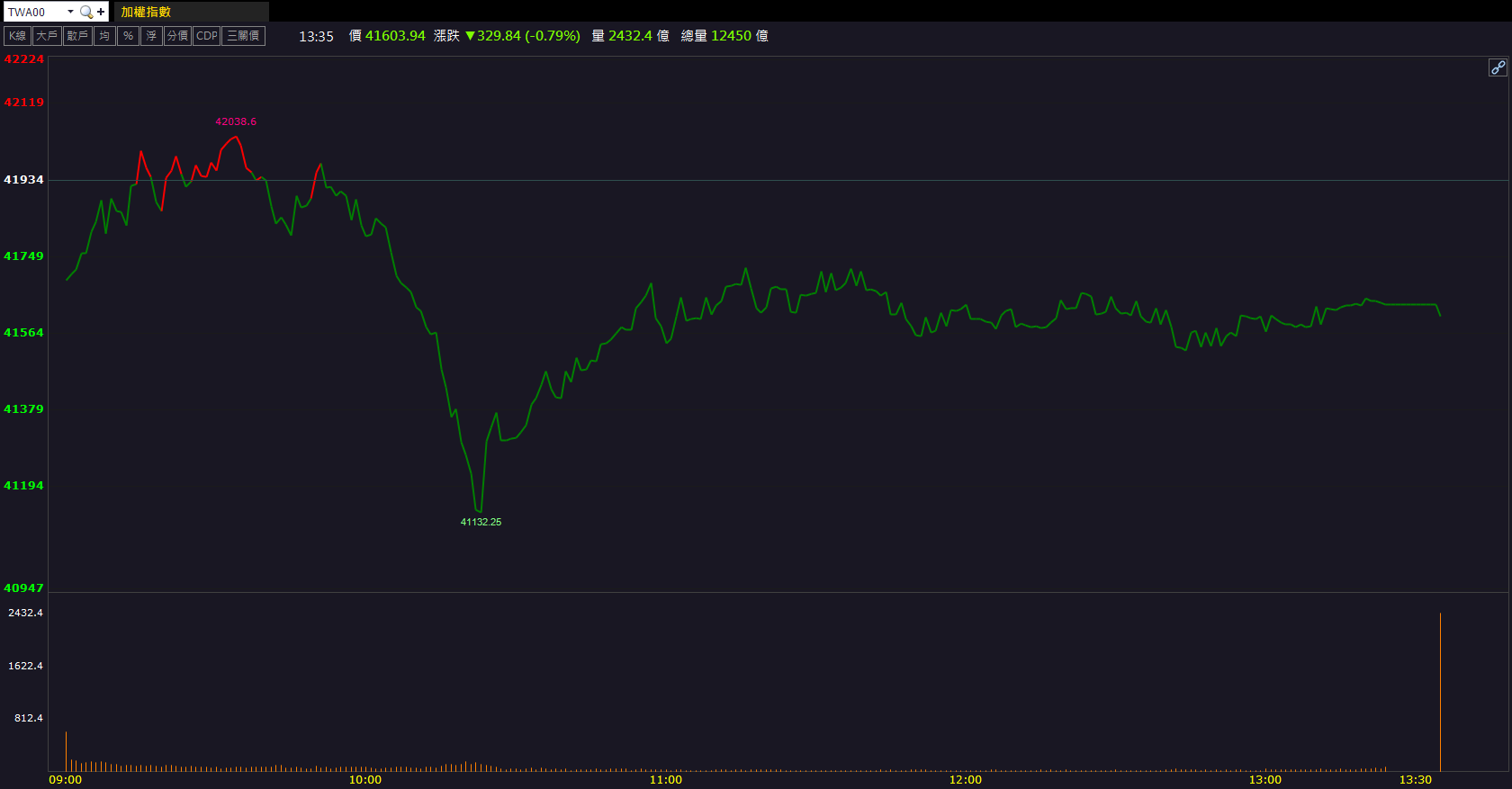Click the 41564 price axis label
Image resolution: width=1512 pixels, height=789 pixels.
click(x=23, y=333)
